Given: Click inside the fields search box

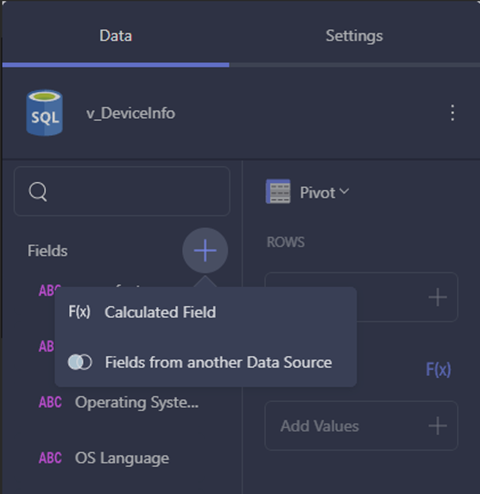Looking at the screenshot, I should pos(122,191).
